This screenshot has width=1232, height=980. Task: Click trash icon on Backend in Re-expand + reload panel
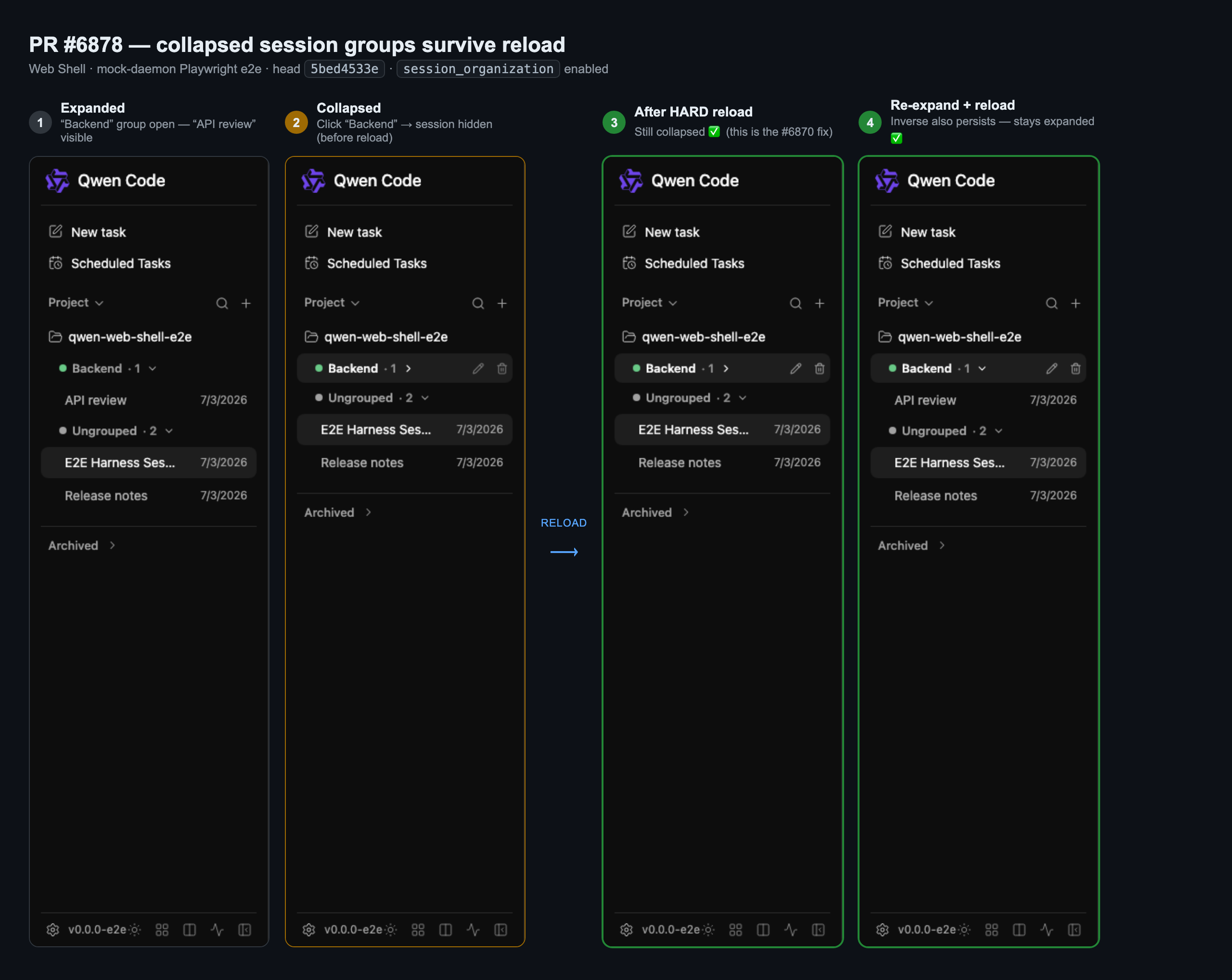click(x=1076, y=369)
